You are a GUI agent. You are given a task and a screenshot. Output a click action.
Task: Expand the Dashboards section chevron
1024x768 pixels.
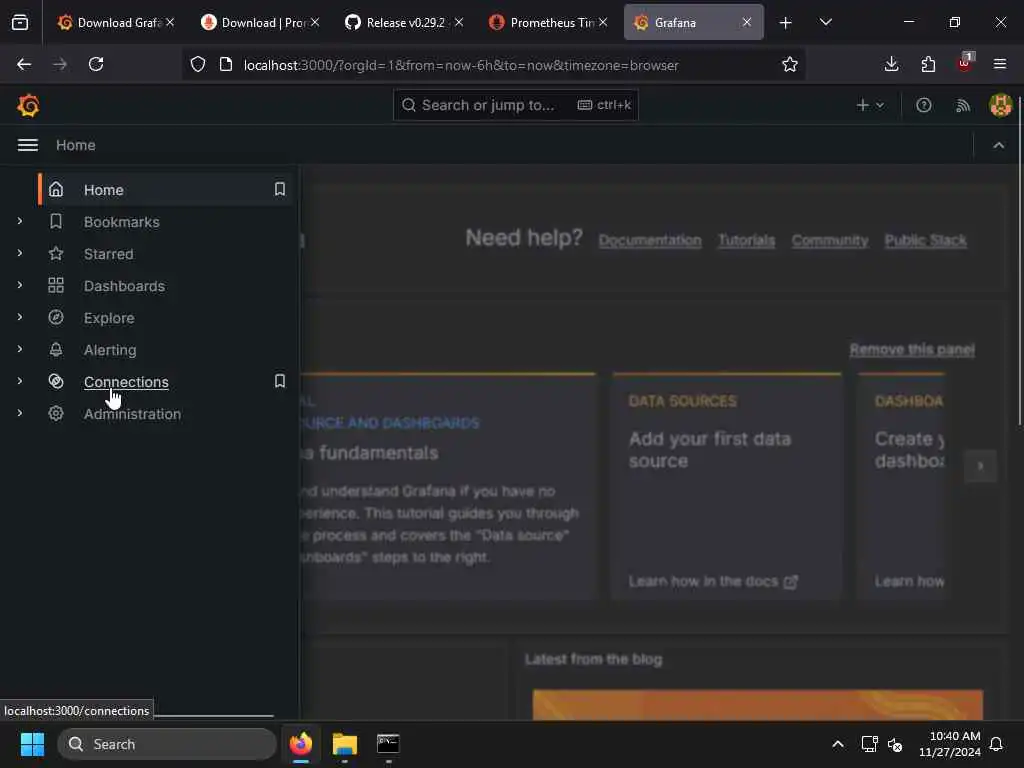click(20, 285)
